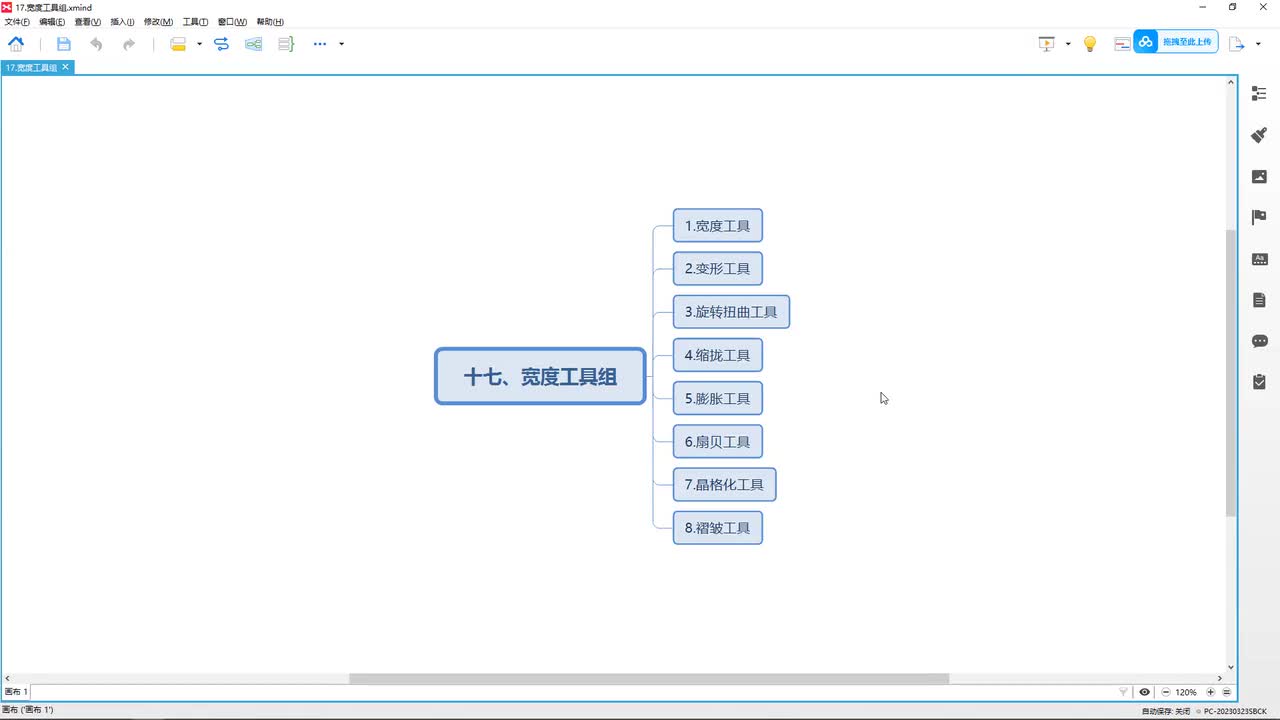Select the 4.缩拢工具 topic
1280x720 pixels.
[x=718, y=355]
